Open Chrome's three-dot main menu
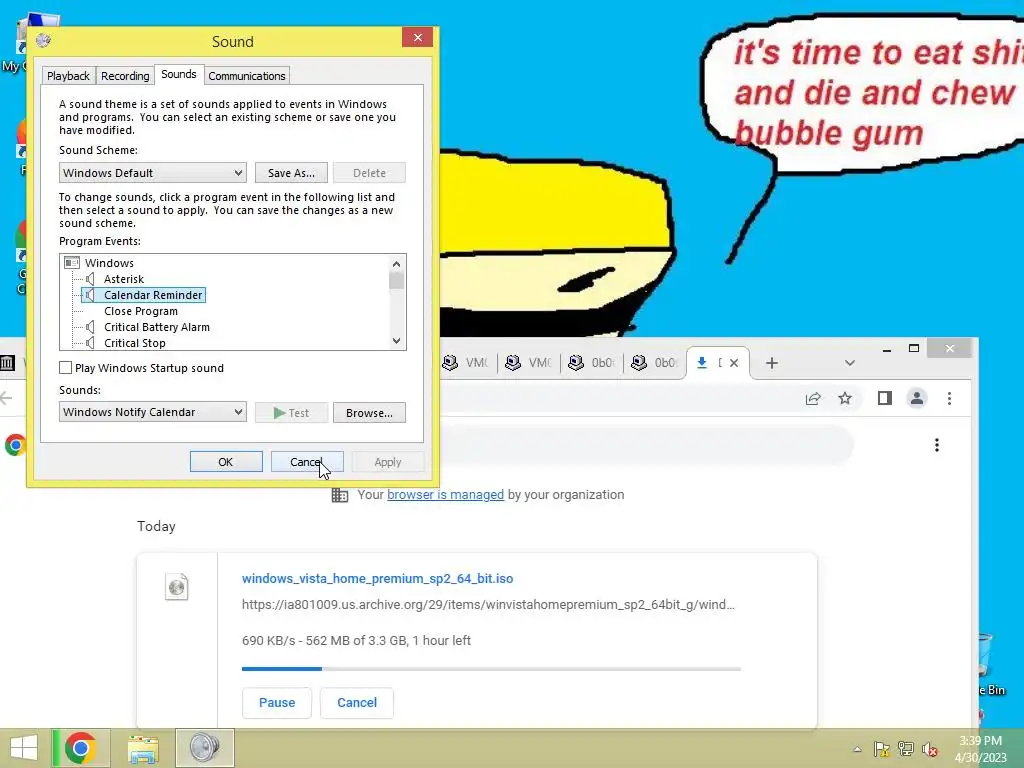Image resolution: width=1024 pixels, height=768 pixels. pos(950,398)
